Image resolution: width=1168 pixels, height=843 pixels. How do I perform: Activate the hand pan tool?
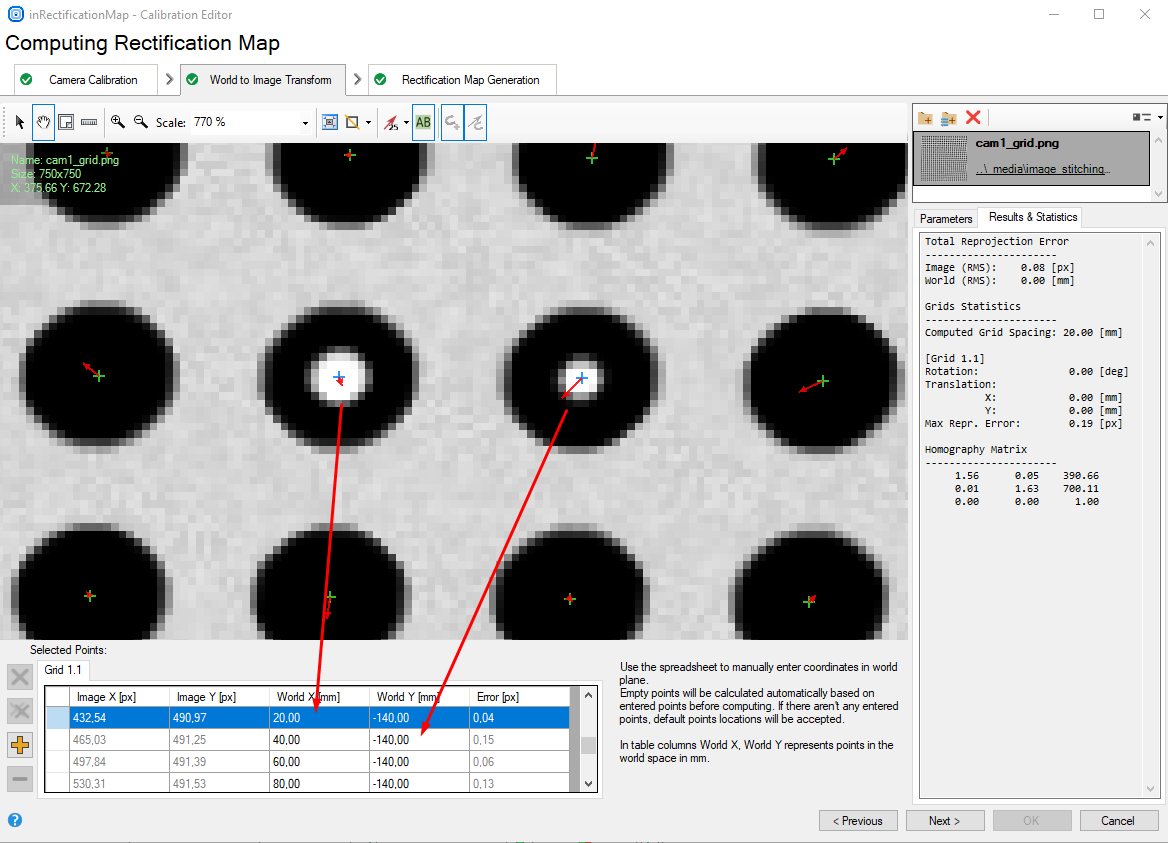tap(44, 122)
